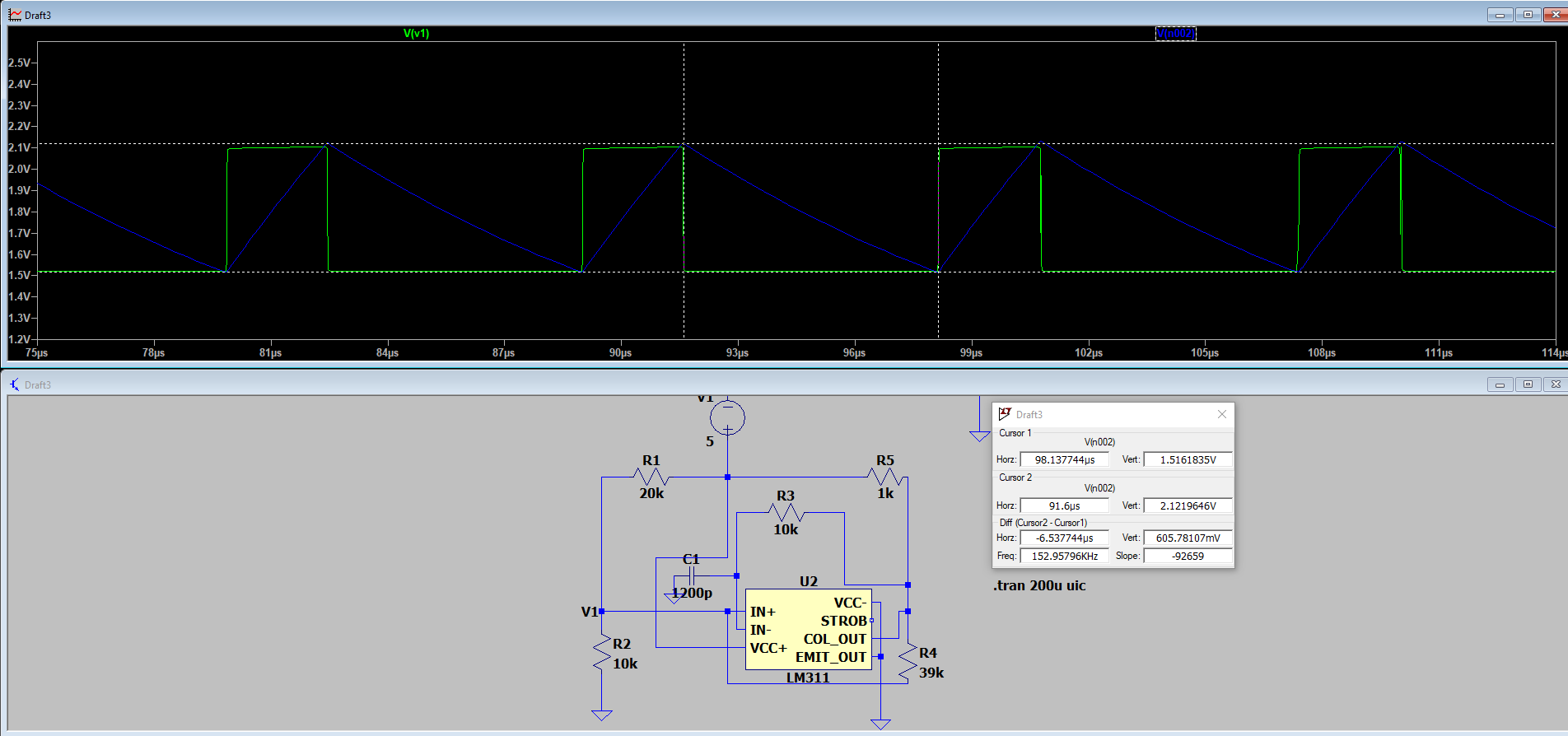The height and width of the screenshot is (736, 1568).
Task: Click the Slope field showing -92659
Action: point(1188,556)
